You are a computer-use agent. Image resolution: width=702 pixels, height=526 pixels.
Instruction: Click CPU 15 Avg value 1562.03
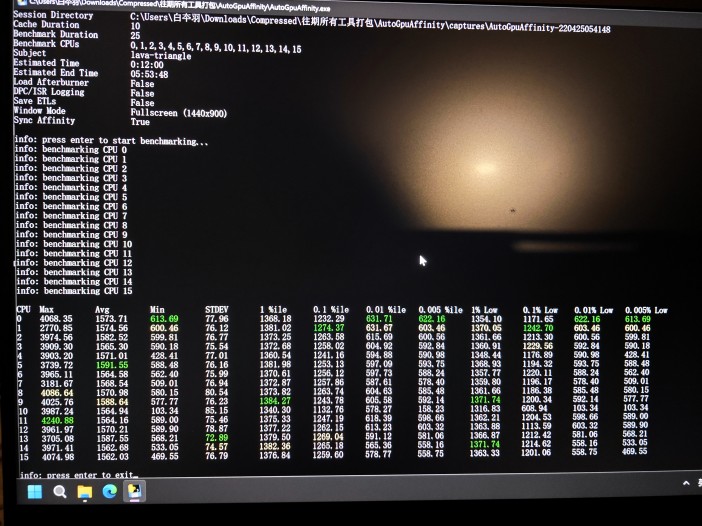[x=113, y=457]
